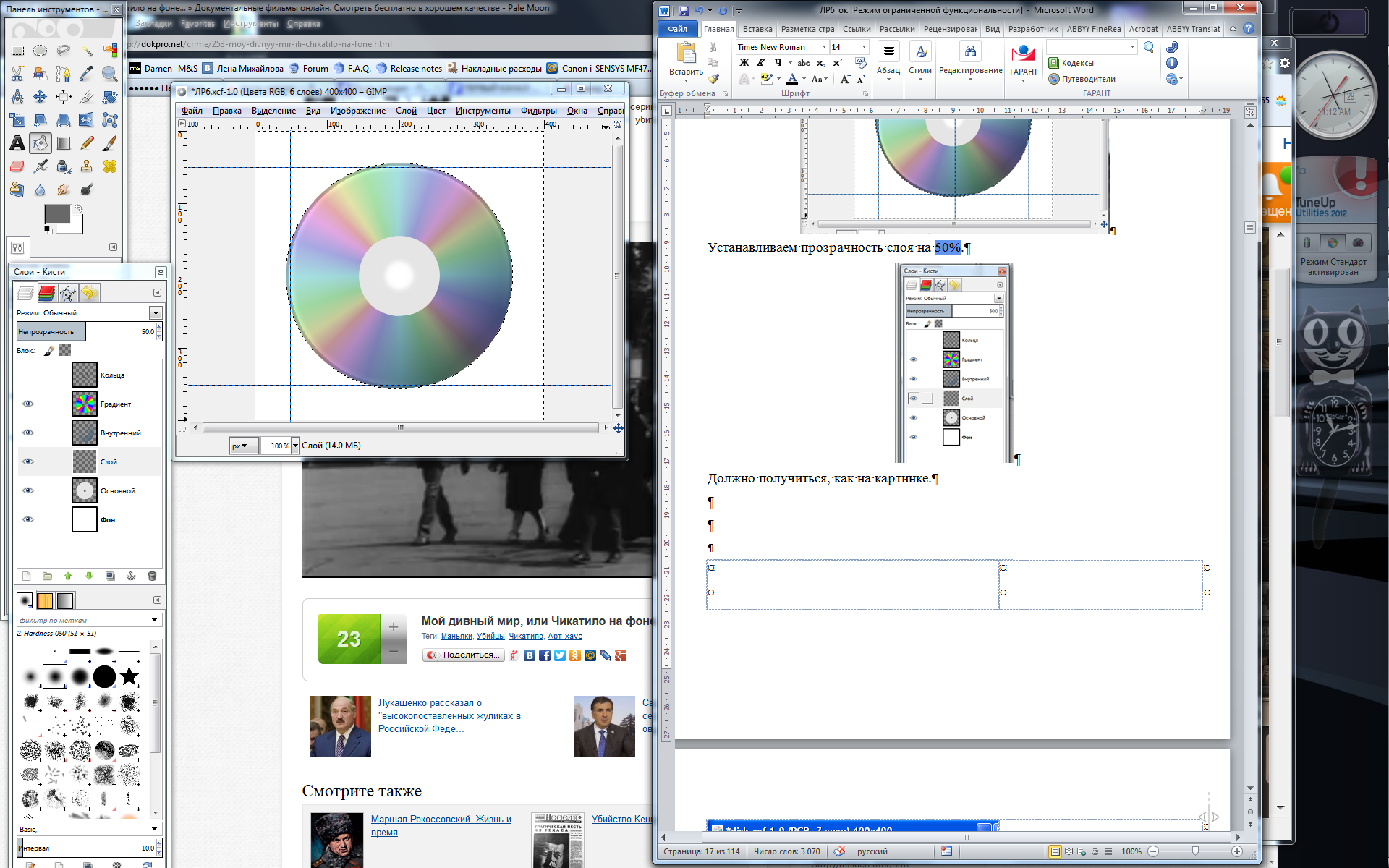
Task: Open GIMP units dropdown px
Action: (x=243, y=446)
